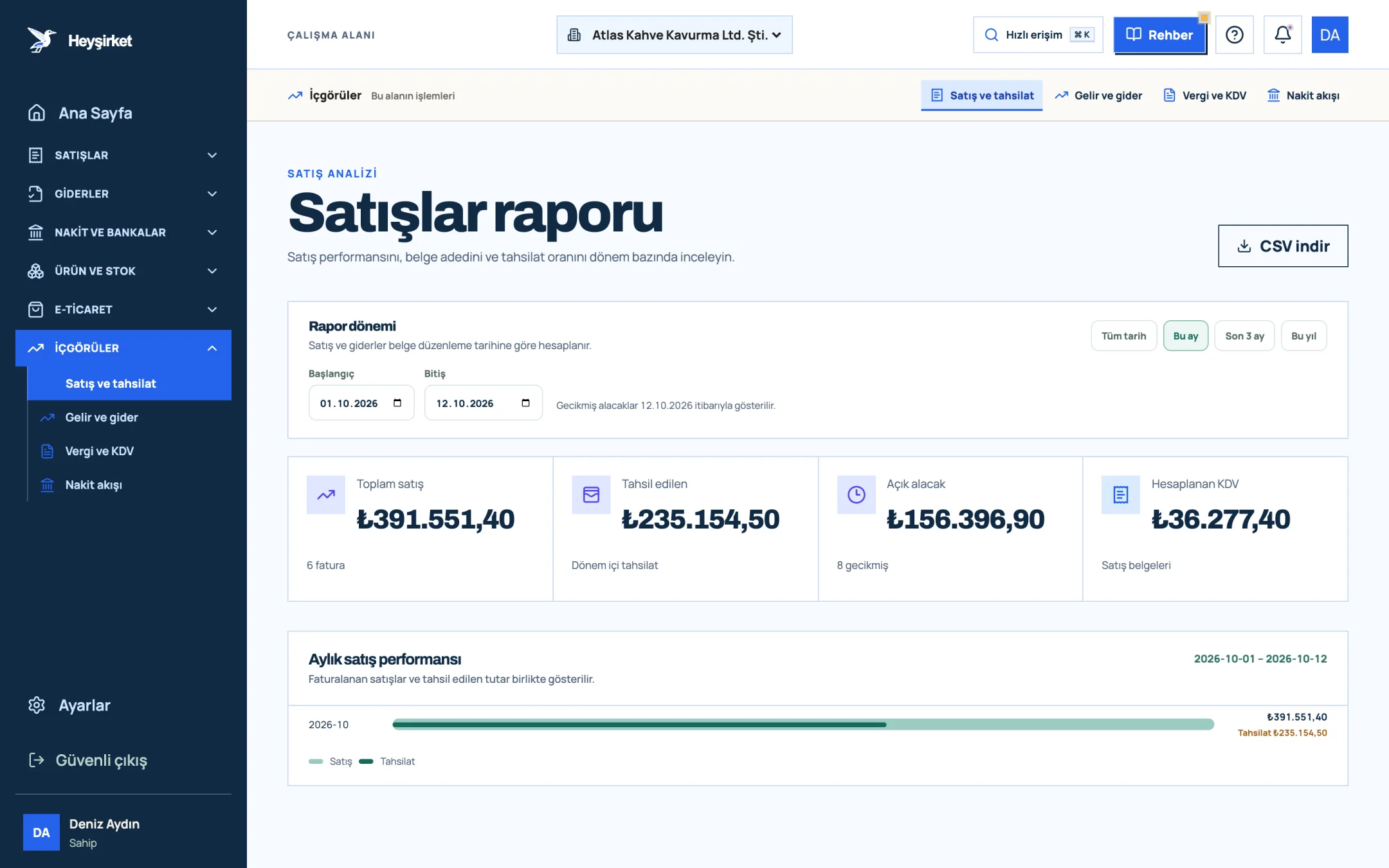Viewport: 1389px width, 868px height.
Task: Click Deniz Aydın profile at sidebar bottom
Action: pyautogui.click(x=123, y=833)
